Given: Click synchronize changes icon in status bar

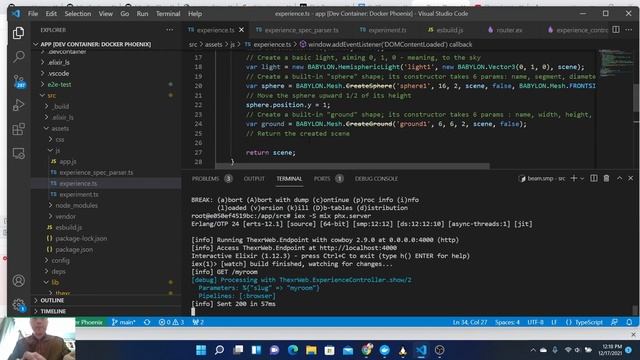Looking at the screenshot, I should pyautogui.click(x=147, y=322).
